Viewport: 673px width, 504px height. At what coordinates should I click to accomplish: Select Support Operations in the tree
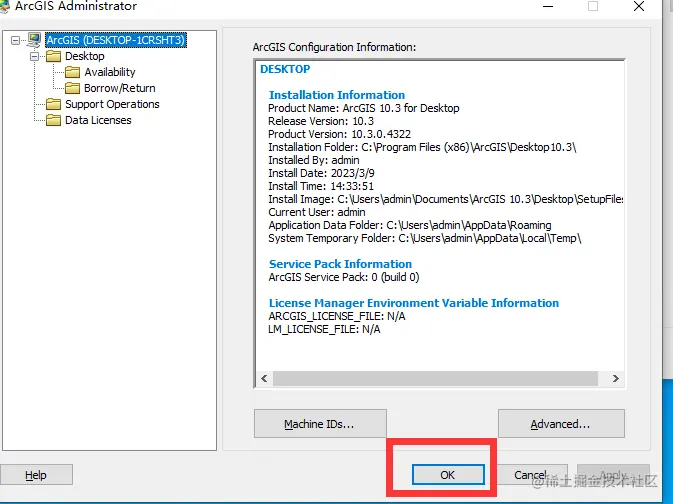pyautogui.click(x=112, y=104)
